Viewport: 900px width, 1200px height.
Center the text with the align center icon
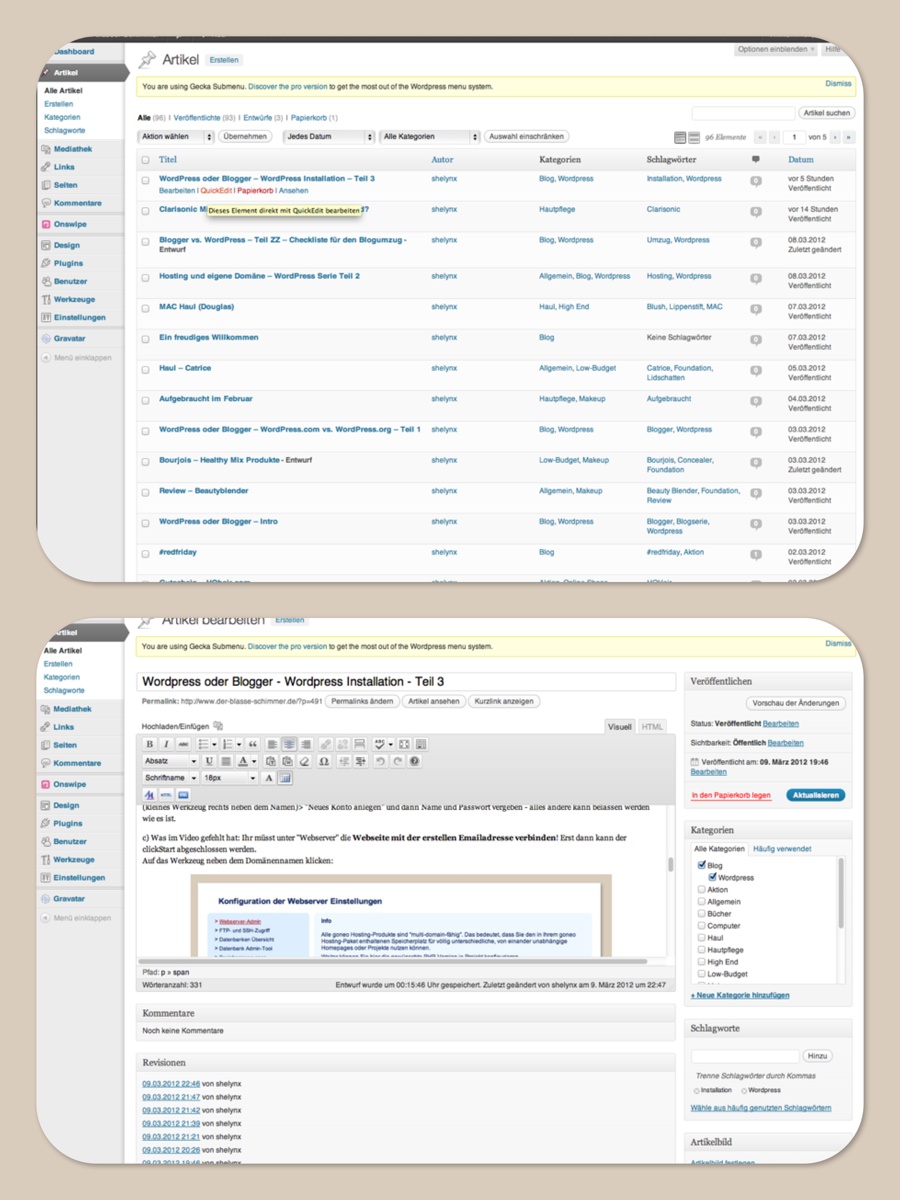289,744
